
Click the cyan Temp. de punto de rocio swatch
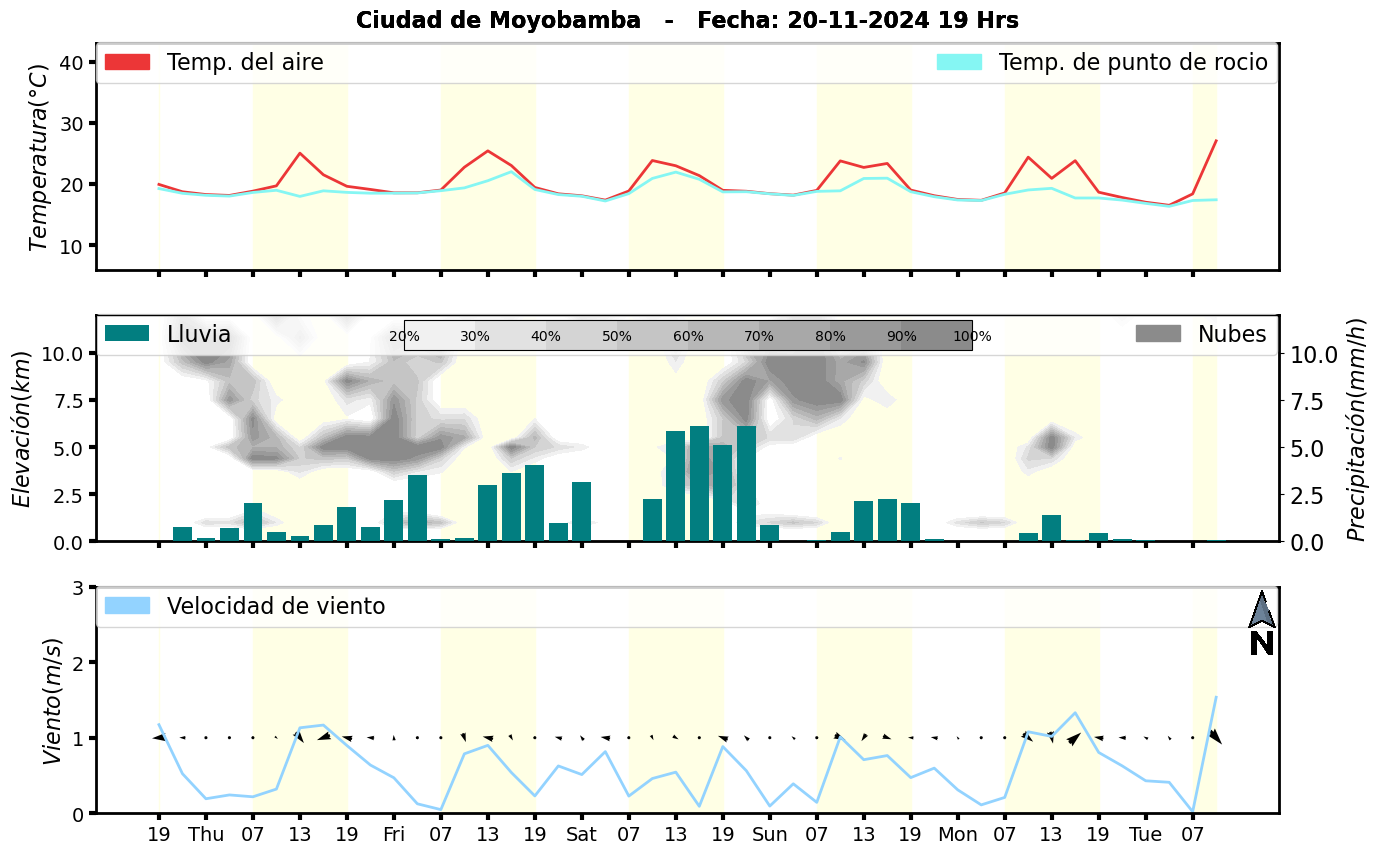959,62
